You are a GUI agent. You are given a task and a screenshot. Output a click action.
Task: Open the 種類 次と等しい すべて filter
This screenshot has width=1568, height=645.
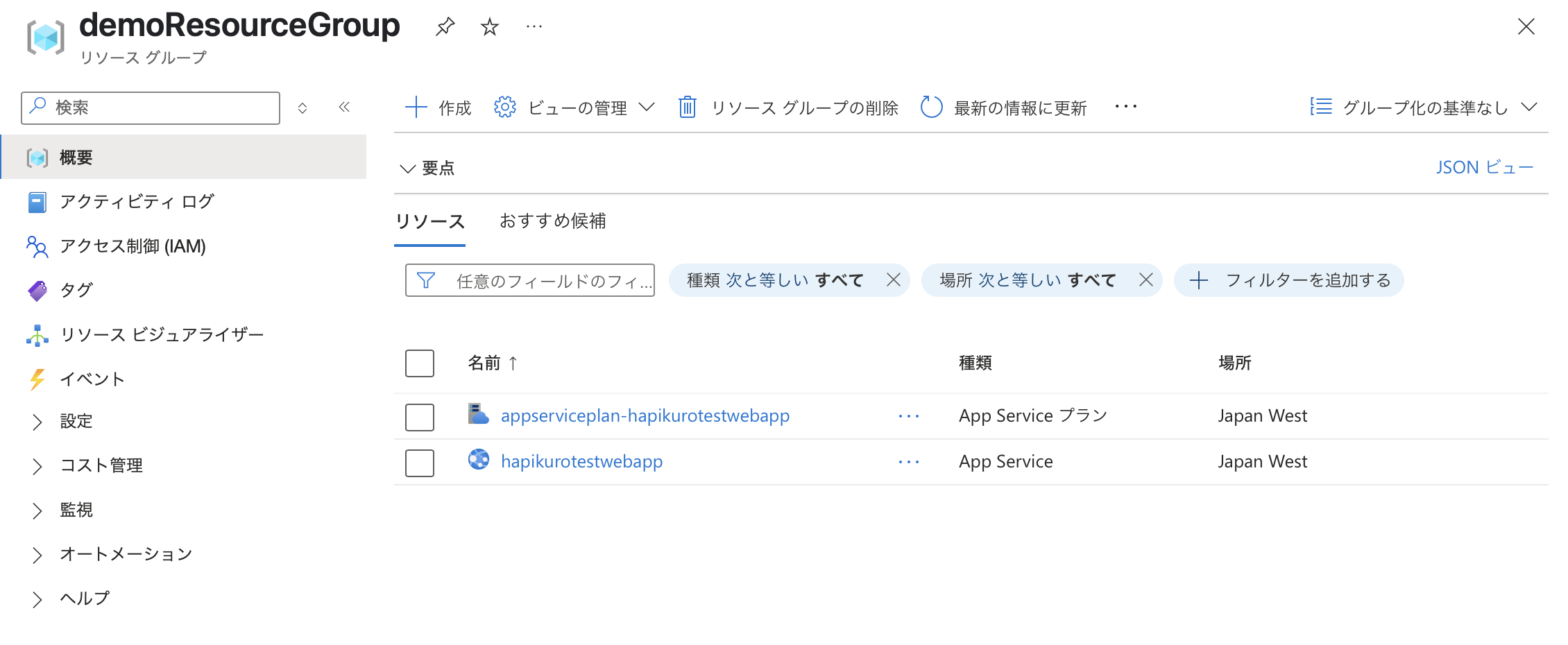point(775,280)
